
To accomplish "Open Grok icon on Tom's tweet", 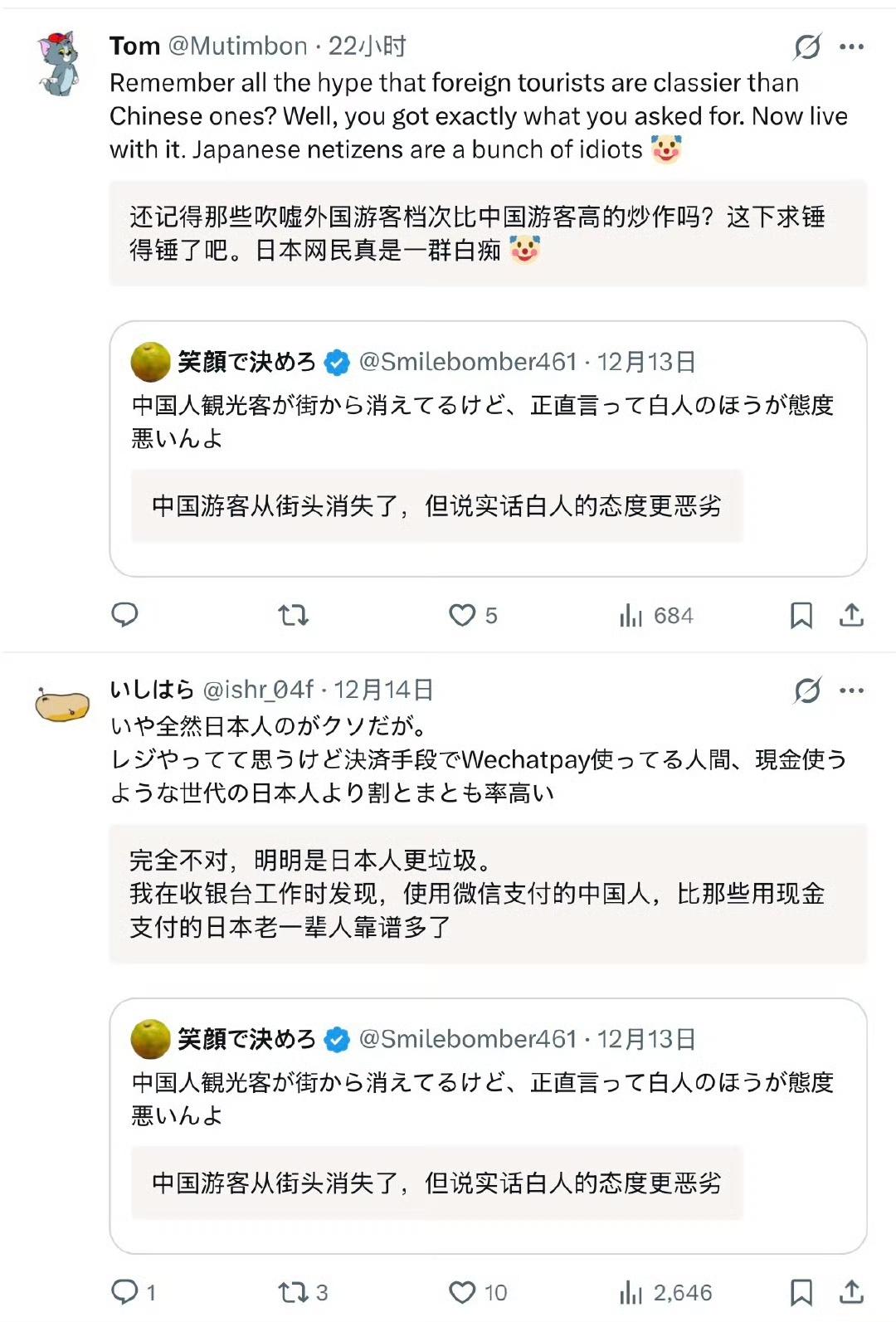I will click(x=806, y=46).
